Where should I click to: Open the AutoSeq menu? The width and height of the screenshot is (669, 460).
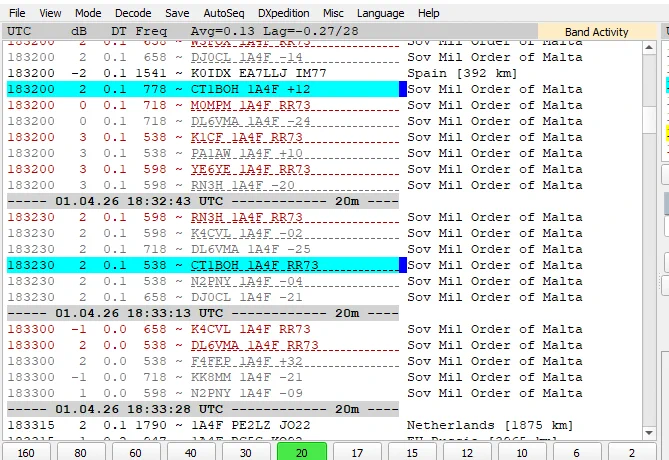tap(224, 13)
